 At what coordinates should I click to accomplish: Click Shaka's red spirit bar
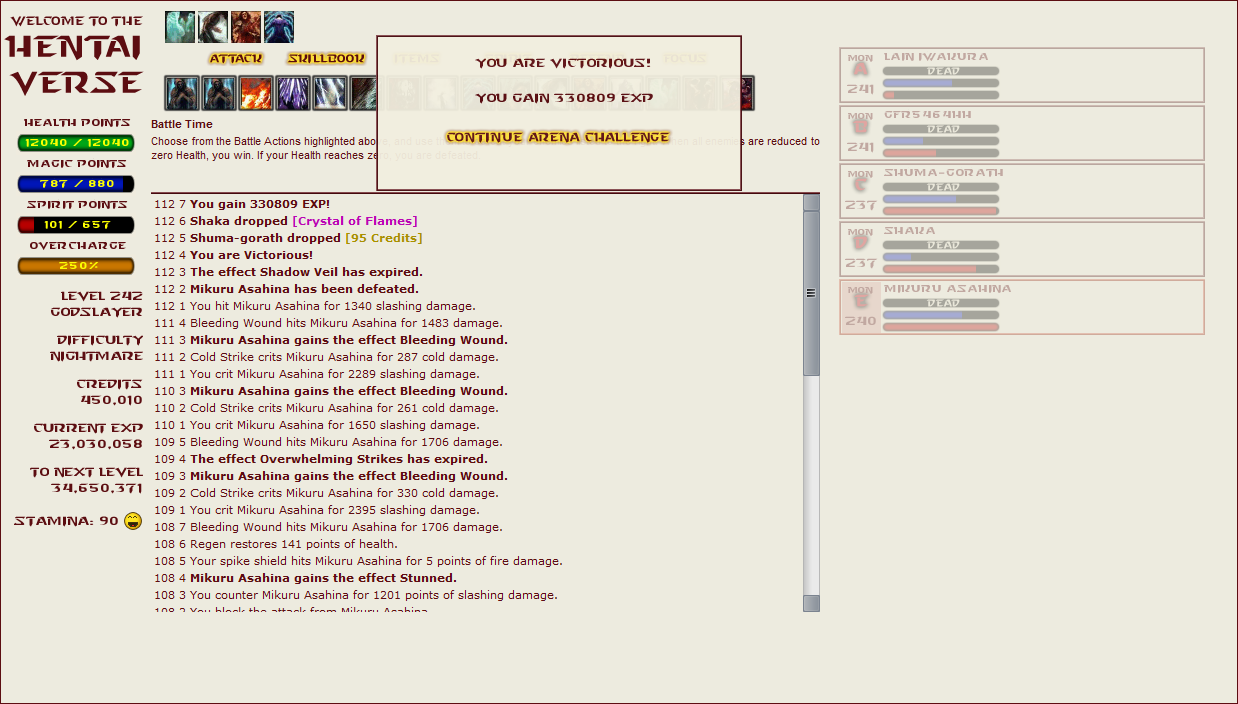[941, 269]
